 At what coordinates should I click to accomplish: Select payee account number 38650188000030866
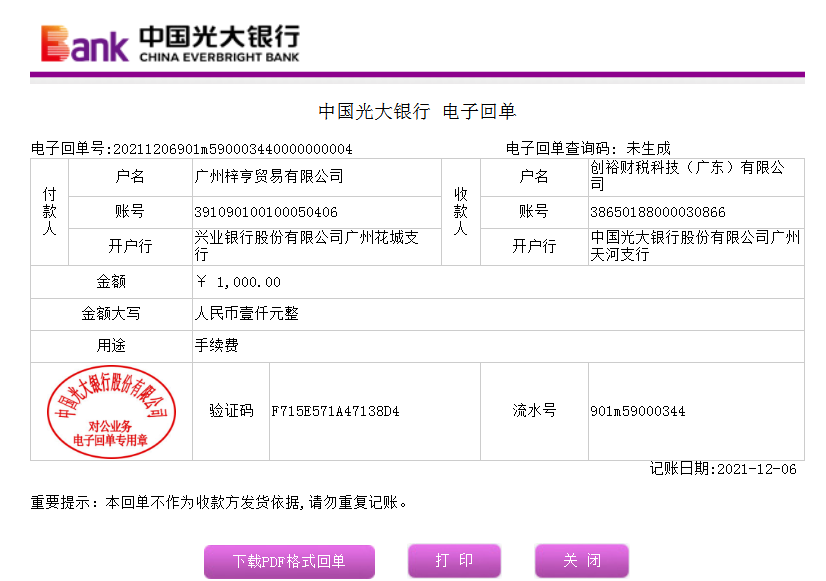[x=658, y=212]
